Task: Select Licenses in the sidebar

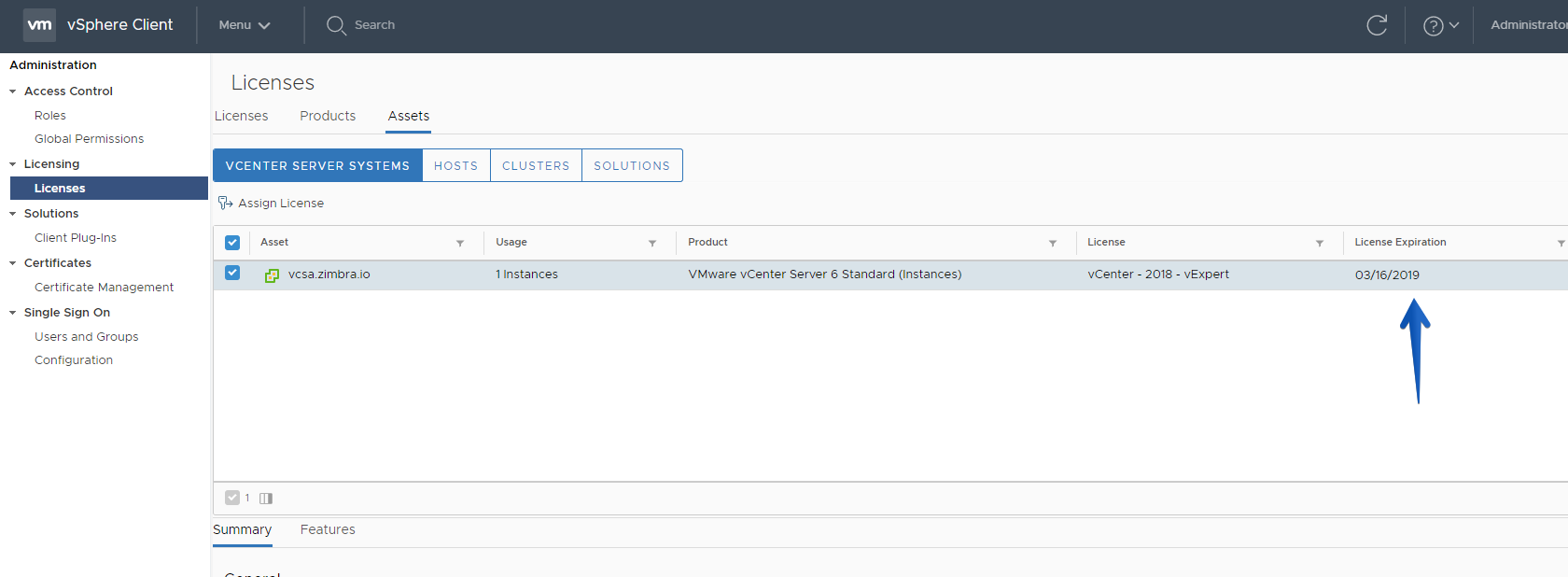Action: click(x=109, y=188)
